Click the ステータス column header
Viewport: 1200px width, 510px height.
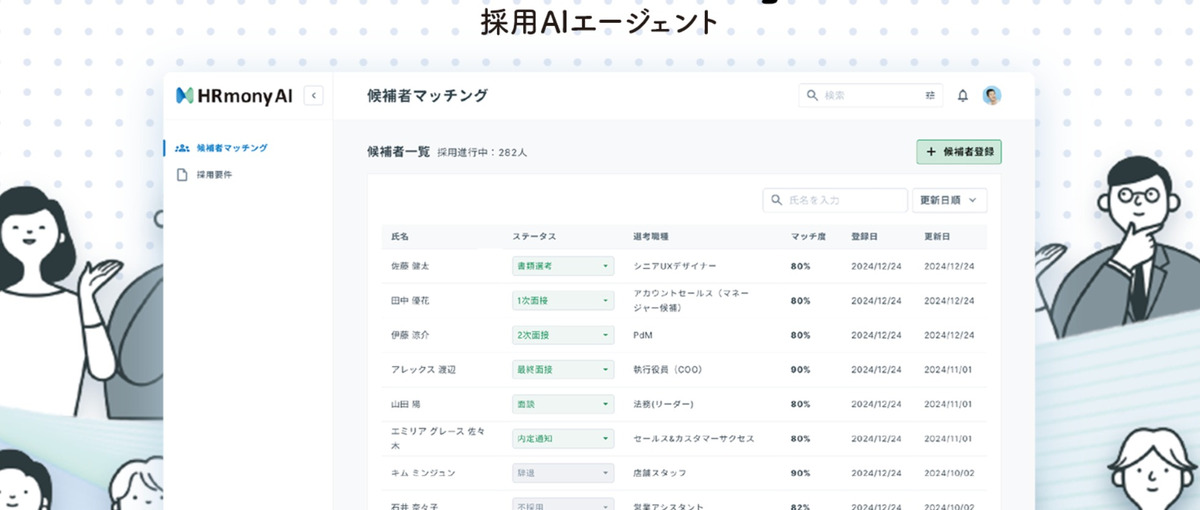[534, 237]
